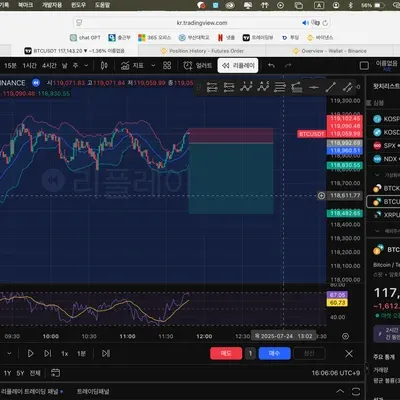Open the indicator templates grid icon

point(167,66)
